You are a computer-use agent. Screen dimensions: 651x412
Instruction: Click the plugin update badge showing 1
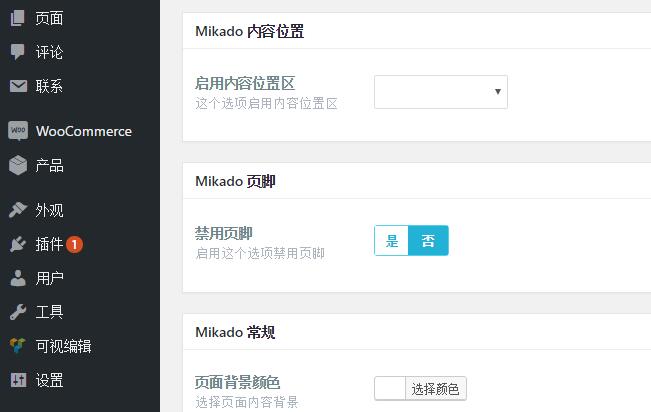(x=75, y=244)
